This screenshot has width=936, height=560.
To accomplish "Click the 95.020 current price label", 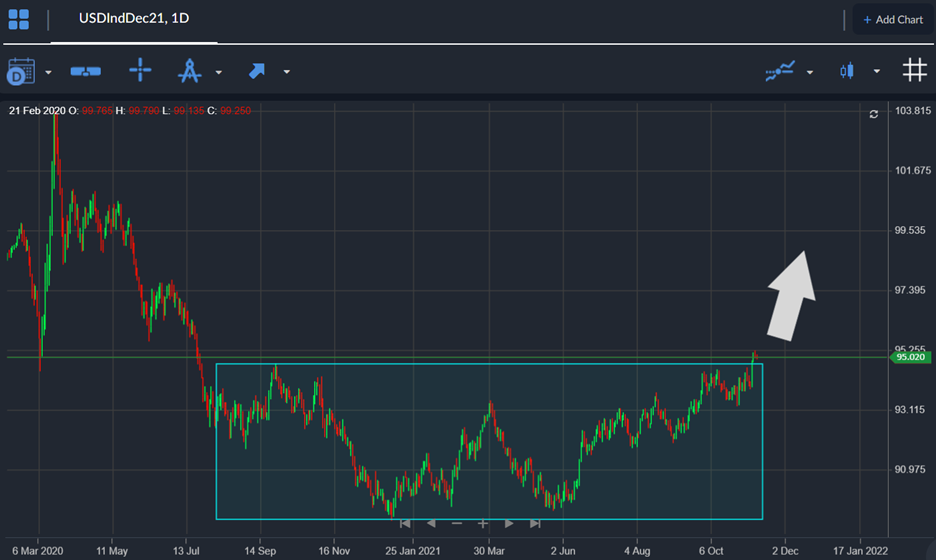I will [x=908, y=357].
